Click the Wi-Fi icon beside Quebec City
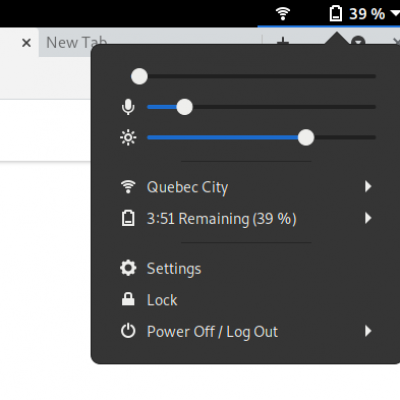 point(128,187)
